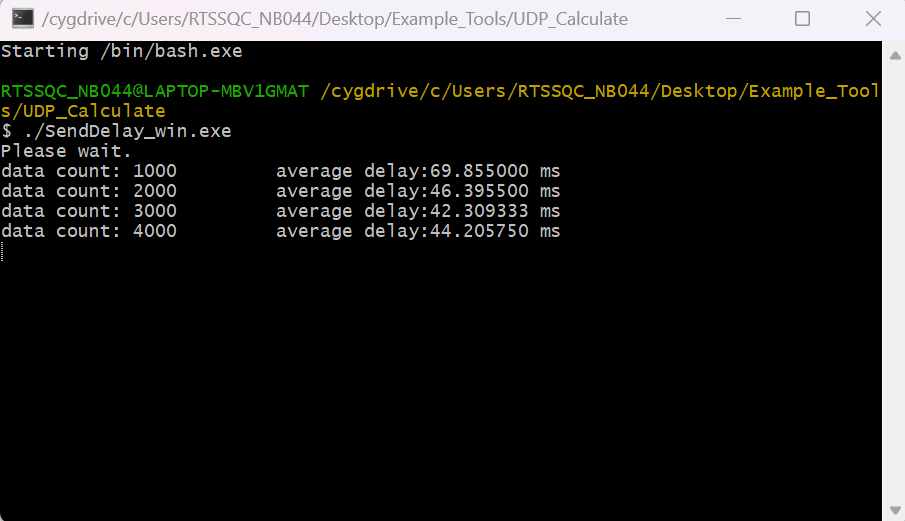Close the UDP_Calculate terminal window
The image size is (905, 521).
pyautogui.click(x=871, y=19)
